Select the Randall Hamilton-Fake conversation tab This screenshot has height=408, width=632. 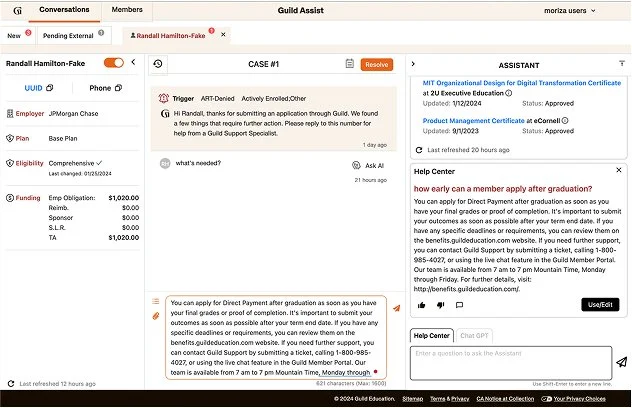pos(170,36)
